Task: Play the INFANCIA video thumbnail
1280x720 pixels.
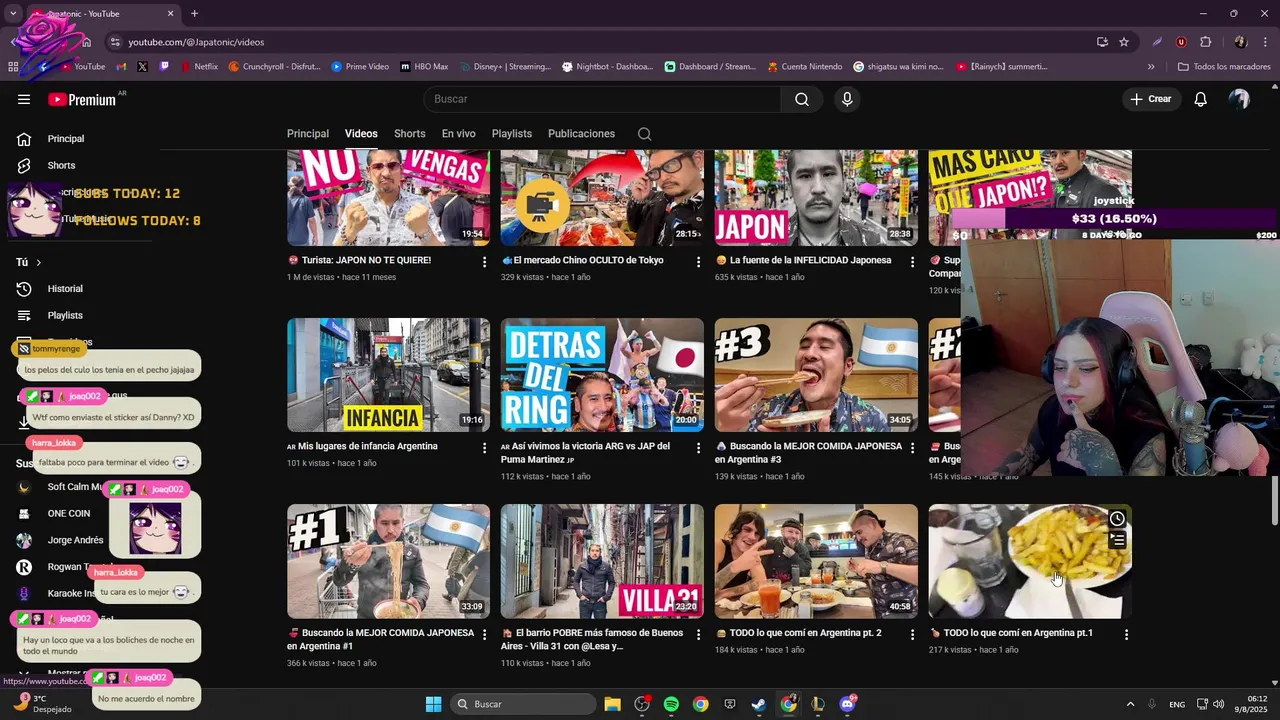Action: pyautogui.click(x=388, y=375)
